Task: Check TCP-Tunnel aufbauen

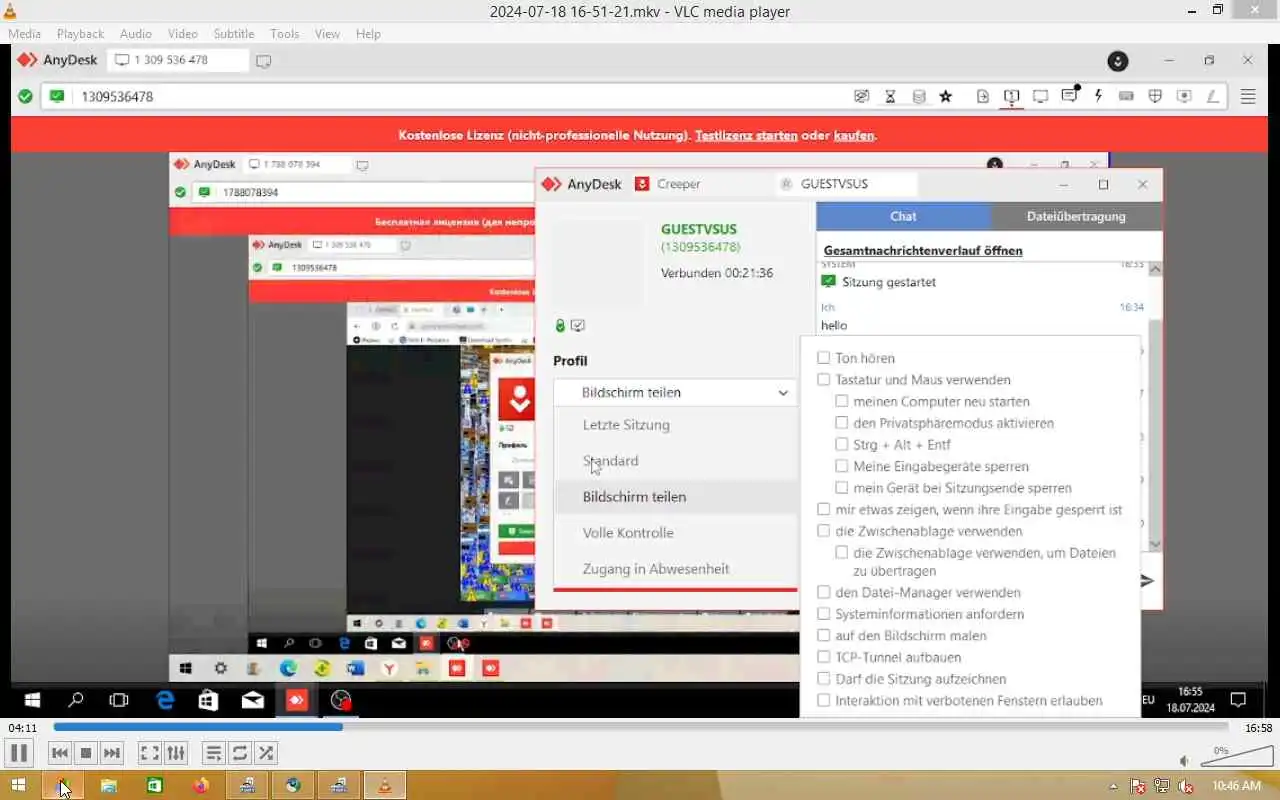Action: [824, 657]
